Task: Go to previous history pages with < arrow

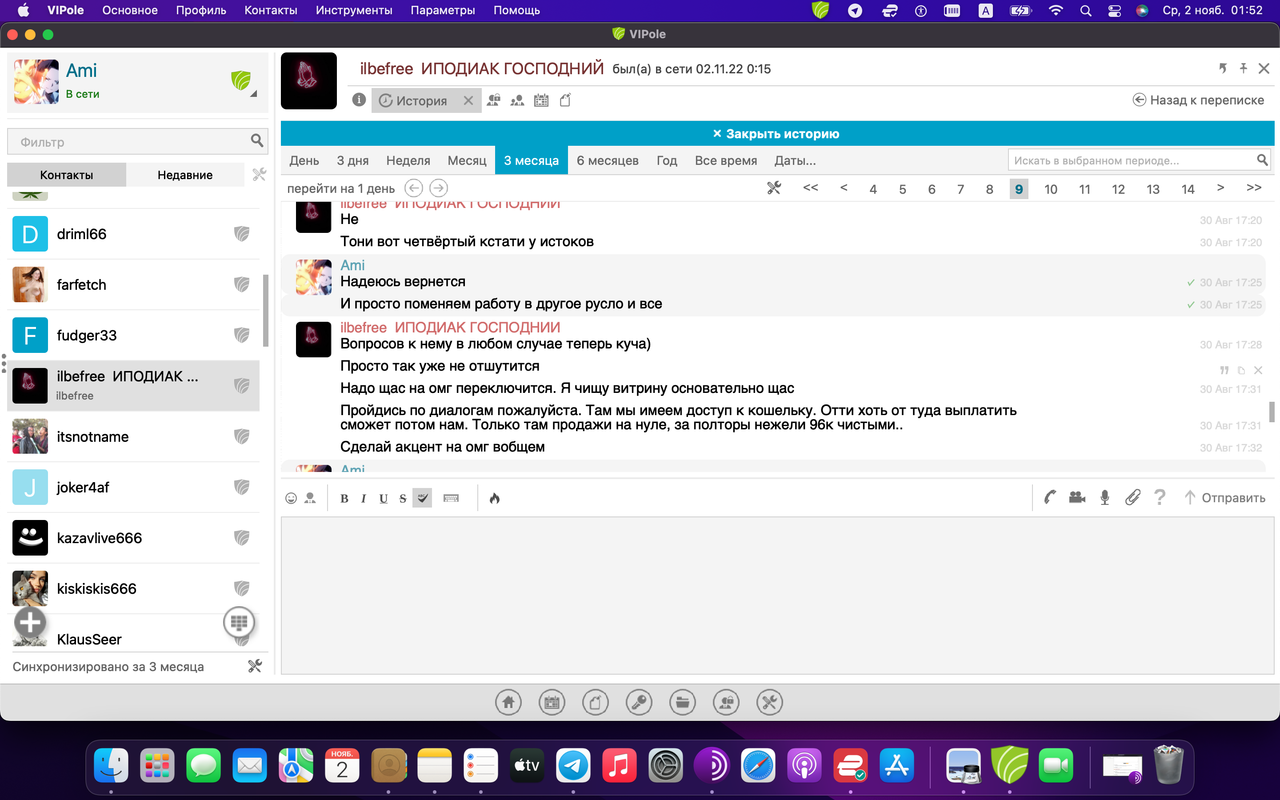Action: pos(844,188)
